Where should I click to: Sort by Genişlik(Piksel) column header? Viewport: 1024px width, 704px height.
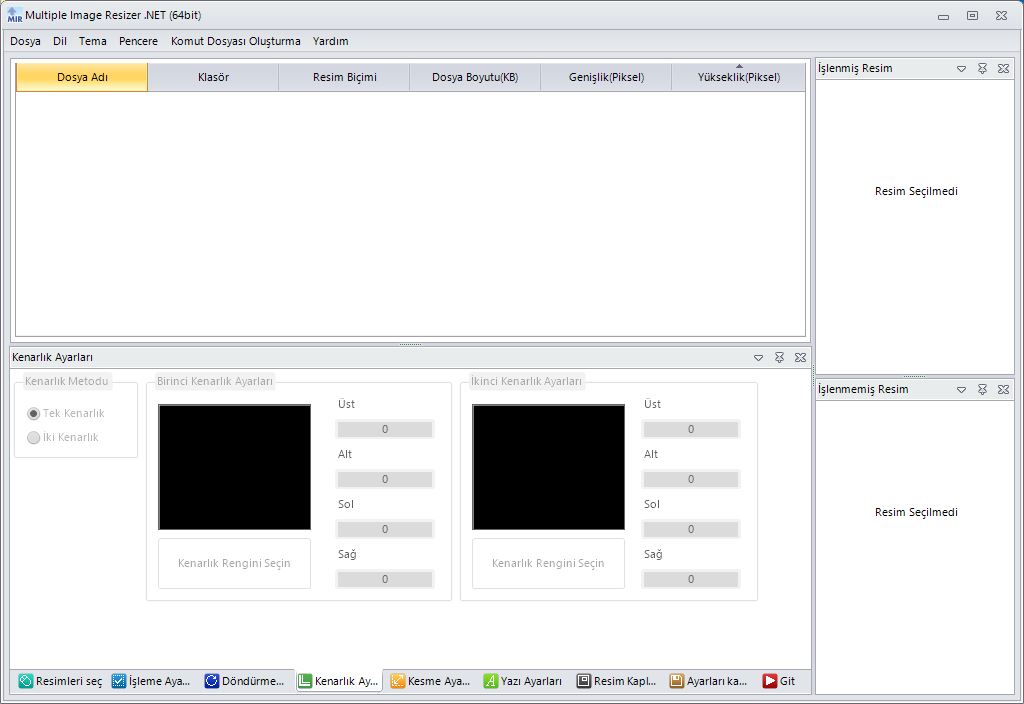point(606,77)
